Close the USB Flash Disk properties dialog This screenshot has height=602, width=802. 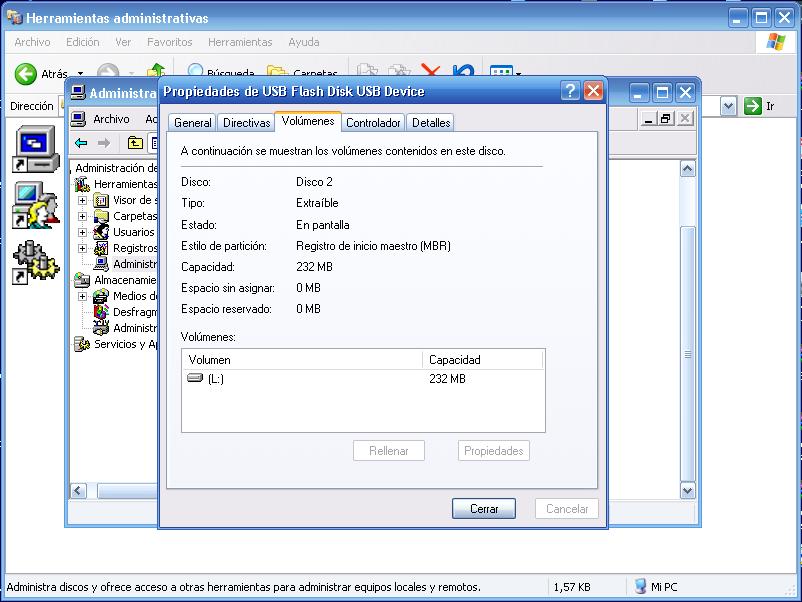pos(593,91)
